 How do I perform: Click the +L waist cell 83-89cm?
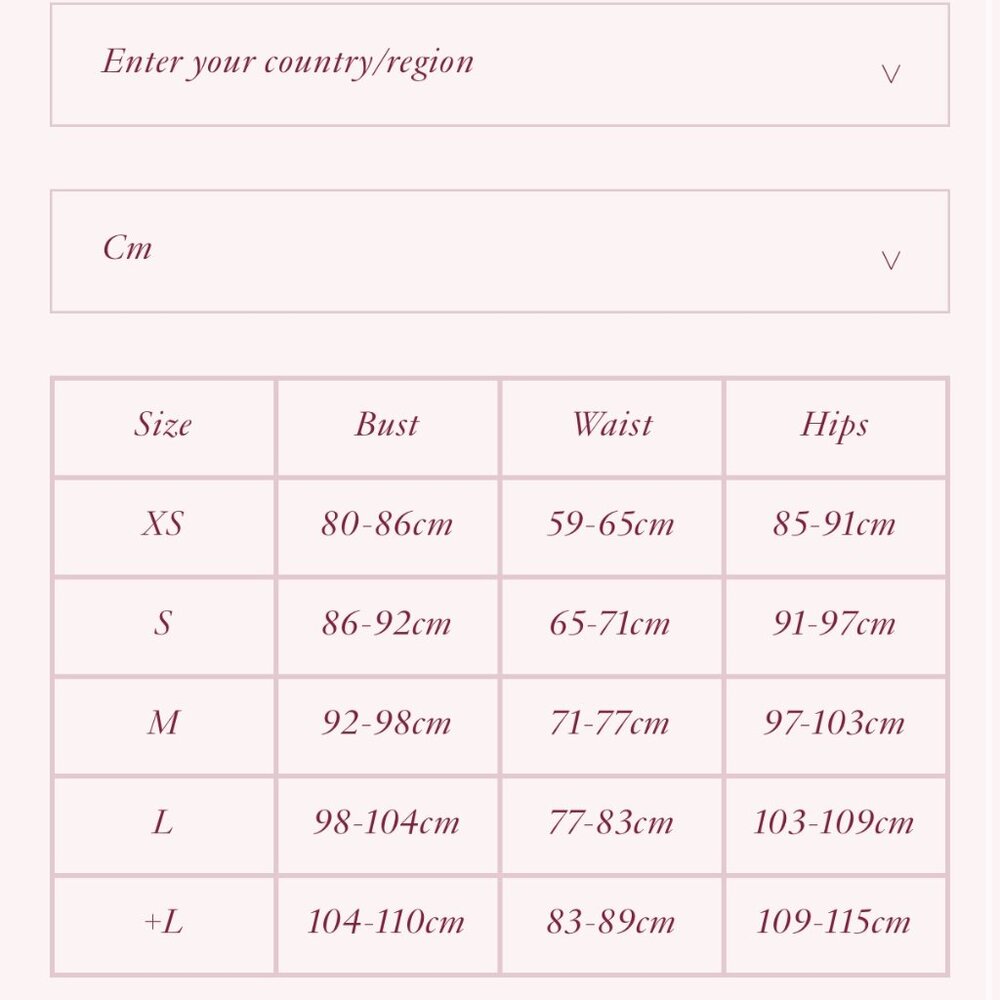(x=611, y=922)
